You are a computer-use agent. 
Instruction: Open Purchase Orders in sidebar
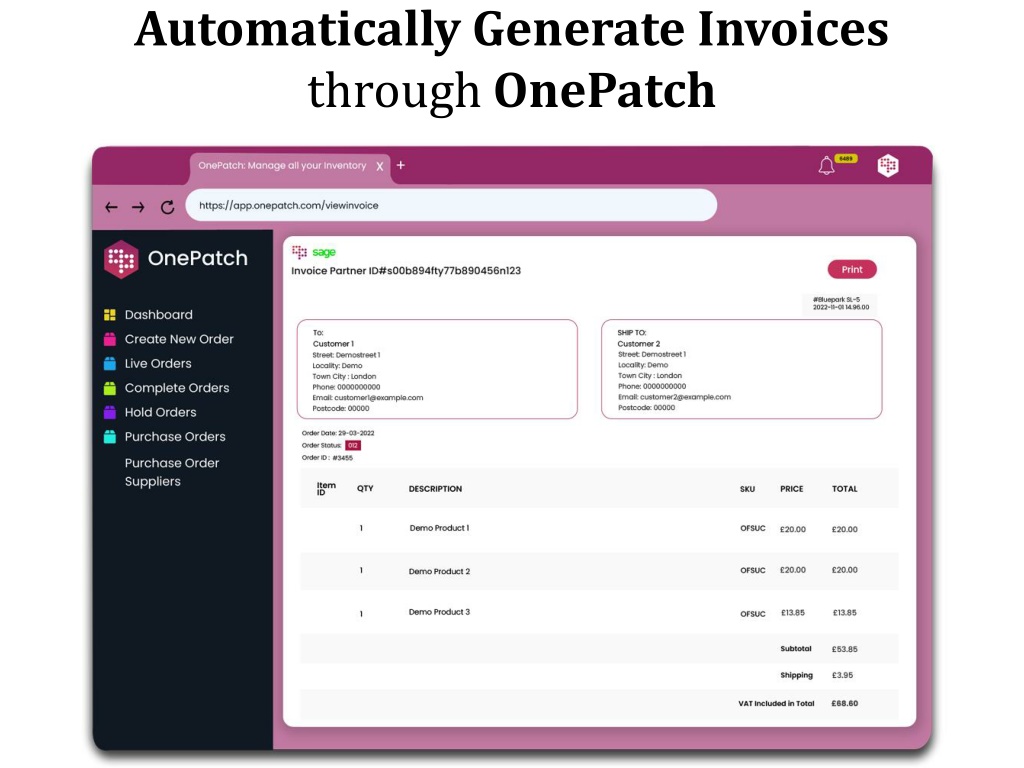coord(175,436)
